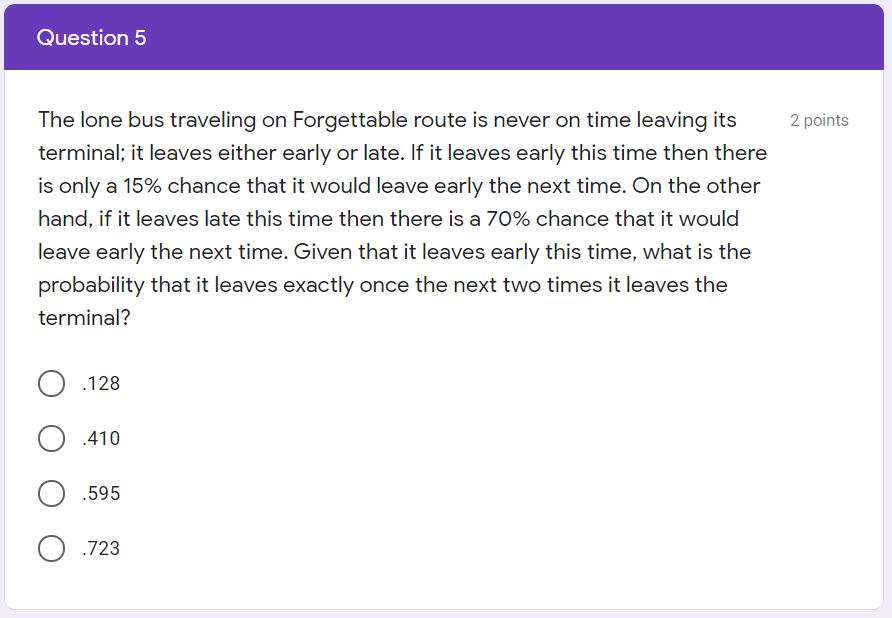Click the .410 answer label text

pyautogui.click(x=99, y=438)
